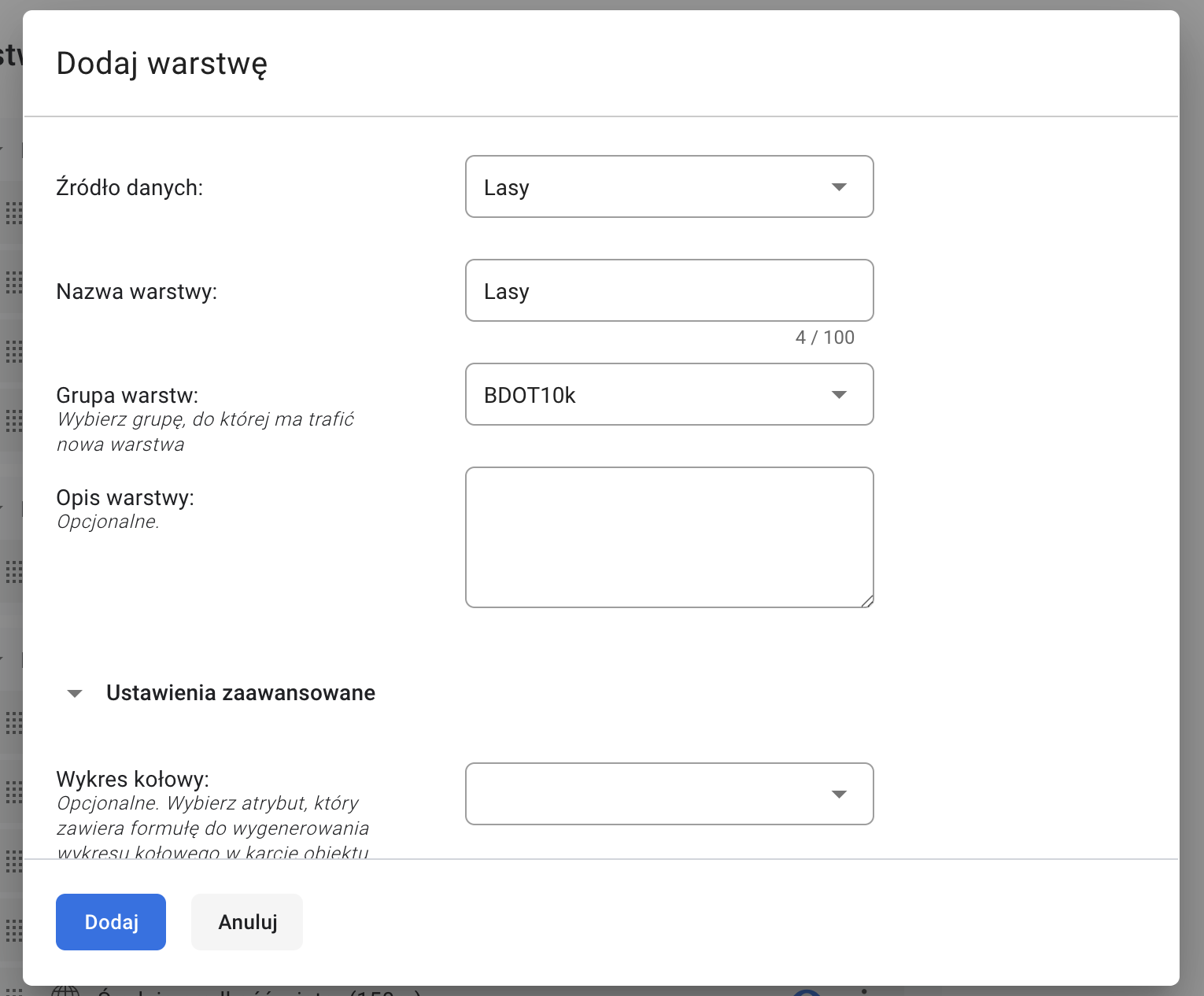Click the Dodaj warstwę dialog title
The height and width of the screenshot is (996, 1204).
[162, 64]
